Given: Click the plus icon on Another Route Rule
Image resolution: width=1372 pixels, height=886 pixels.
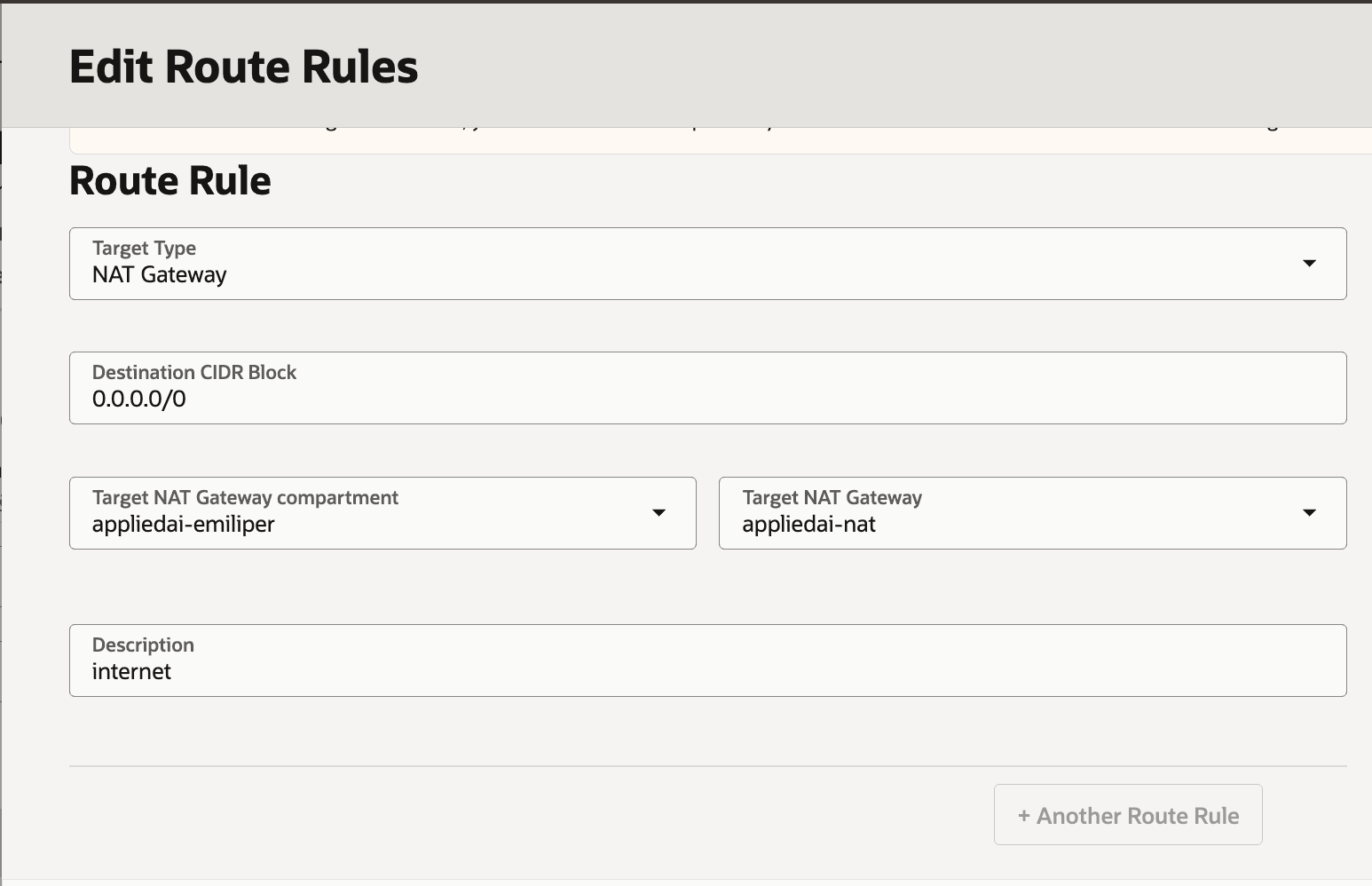Looking at the screenshot, I should pos(1025,815).
